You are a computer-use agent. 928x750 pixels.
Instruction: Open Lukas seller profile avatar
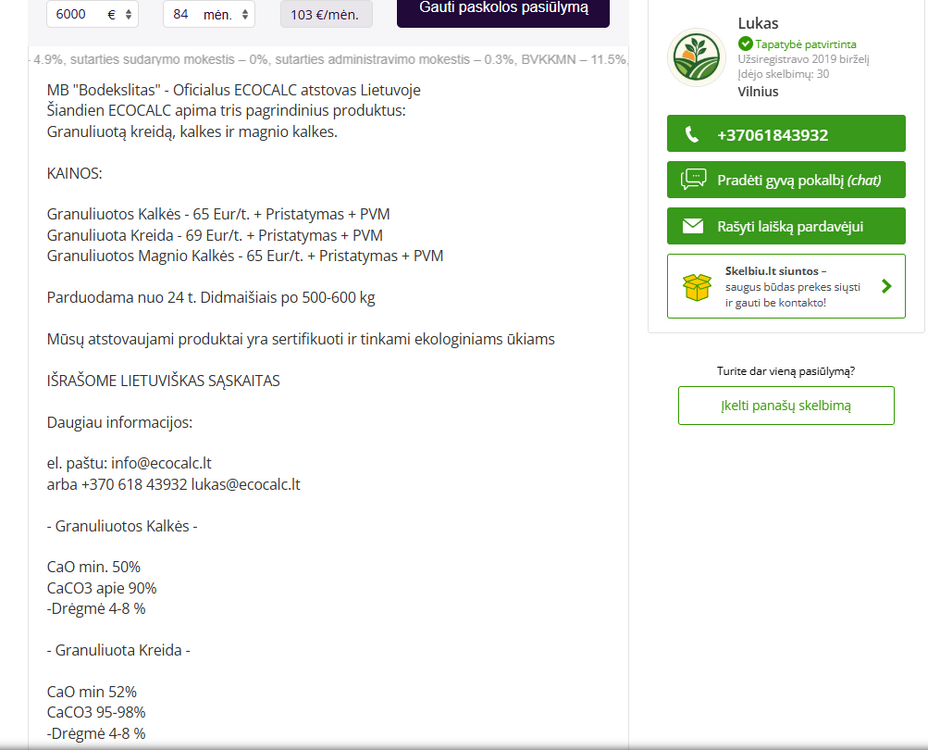pyautogui.click(x=697, y=57)
